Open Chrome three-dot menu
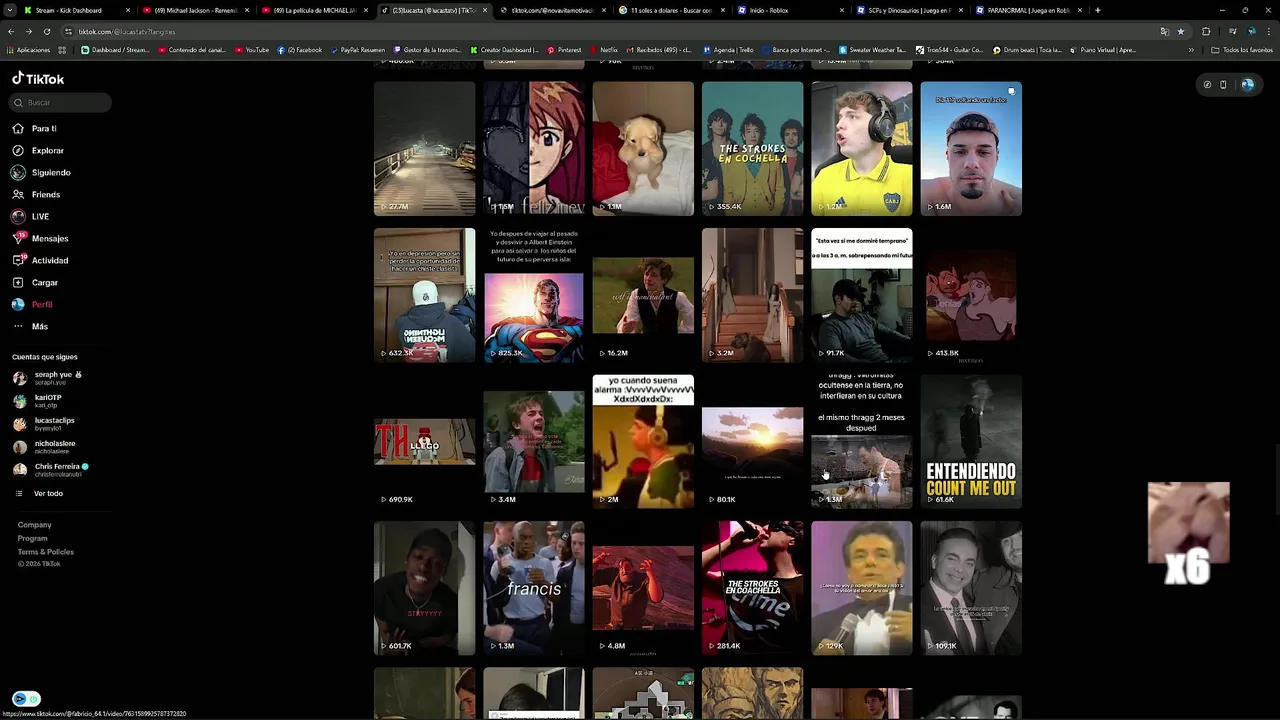Screen dimensions: 1280x720 click(1269, 31)
